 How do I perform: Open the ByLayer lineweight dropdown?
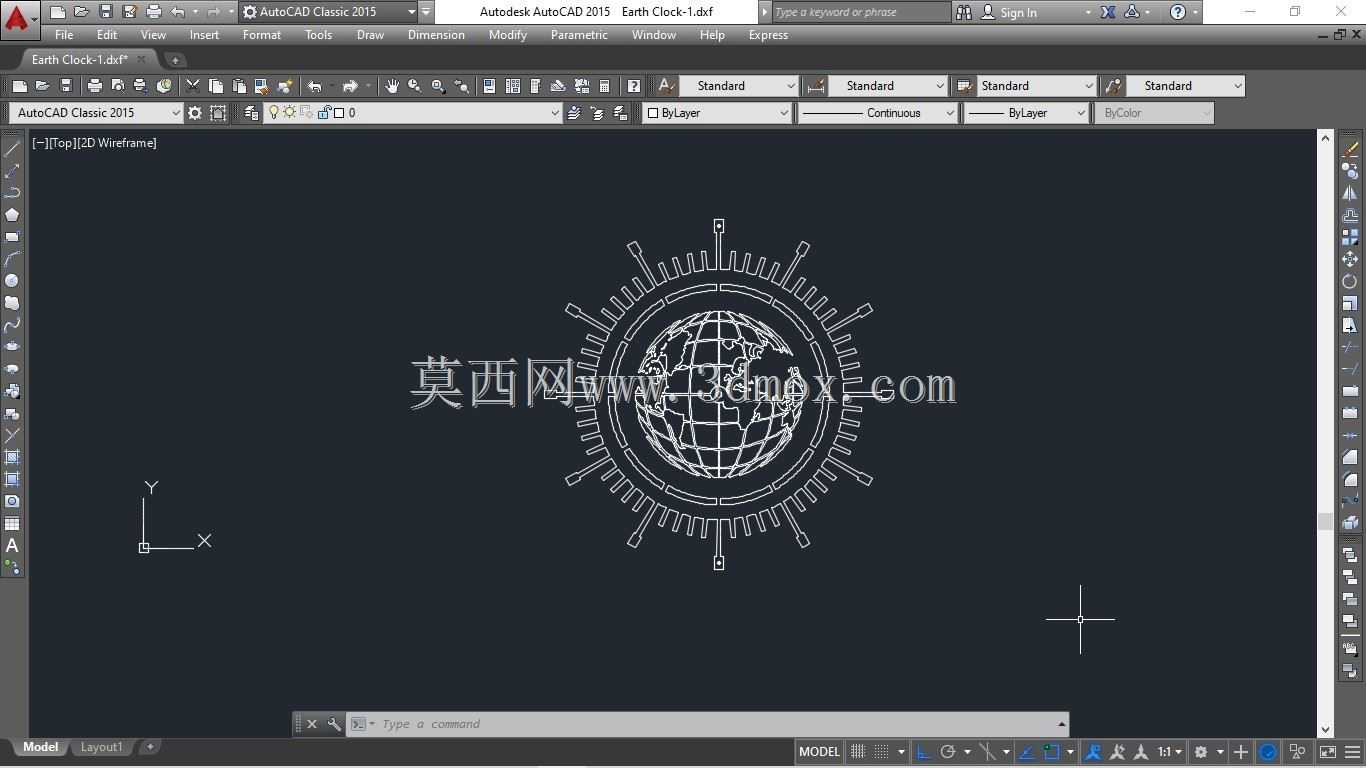(1081, 113)
